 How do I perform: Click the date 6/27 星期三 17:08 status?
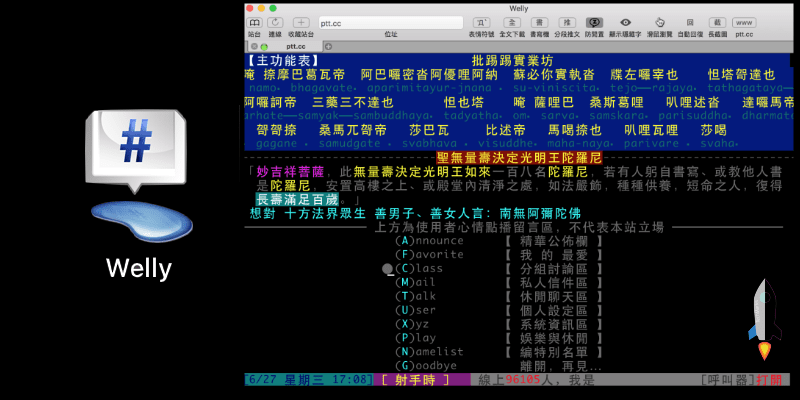309,380
